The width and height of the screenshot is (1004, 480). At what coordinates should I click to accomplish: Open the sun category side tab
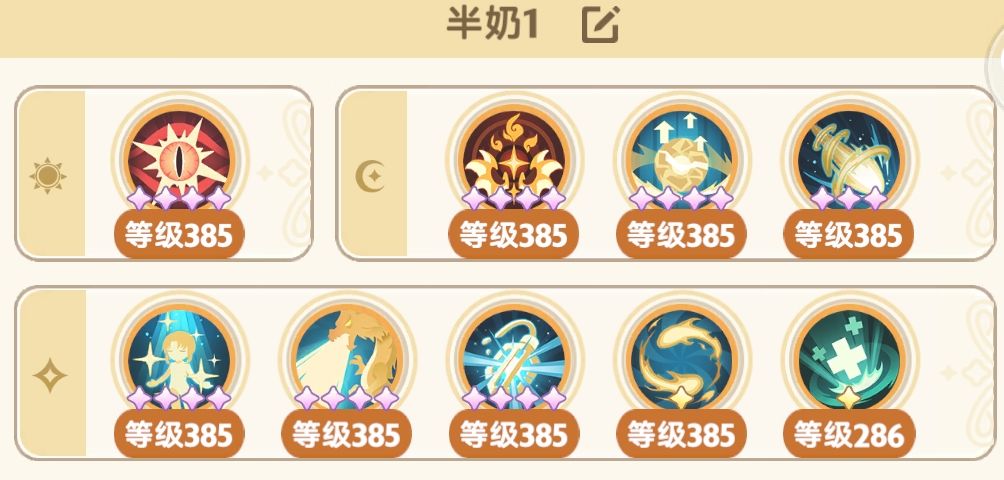pyautogui.click(x=50, y=174)
